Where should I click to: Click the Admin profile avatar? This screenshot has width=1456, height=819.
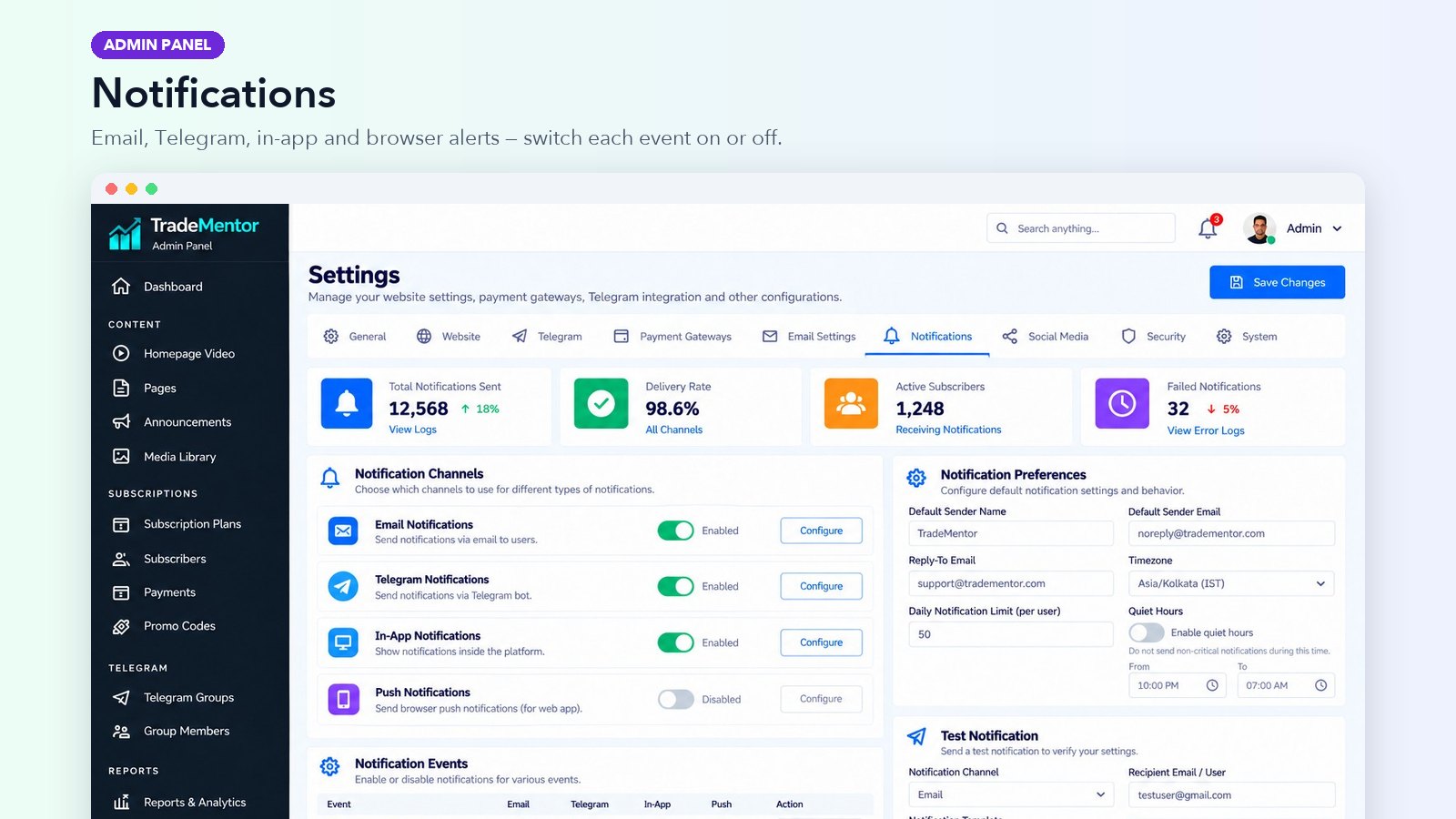coord(1259,228)
